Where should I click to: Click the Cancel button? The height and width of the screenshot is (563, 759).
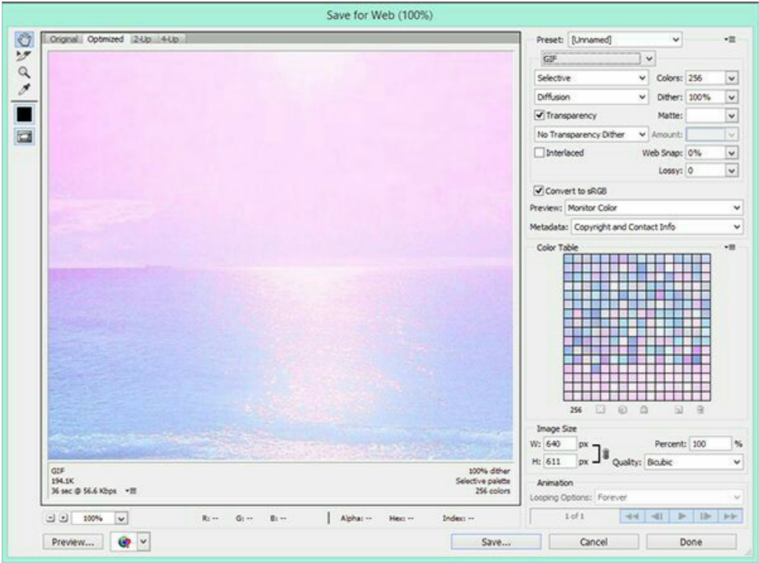tap(593, 541)
